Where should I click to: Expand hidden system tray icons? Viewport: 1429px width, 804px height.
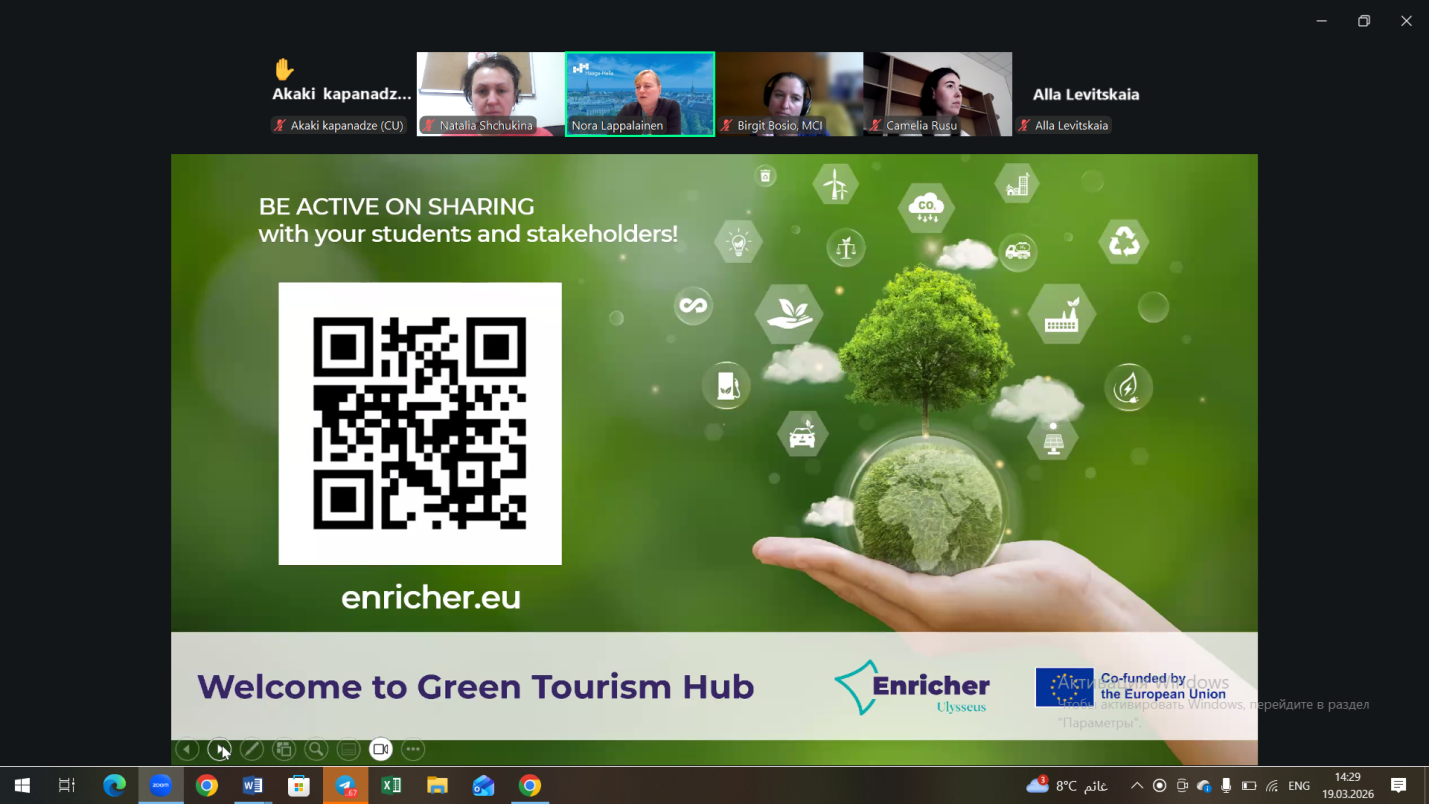click(1137, 786)
